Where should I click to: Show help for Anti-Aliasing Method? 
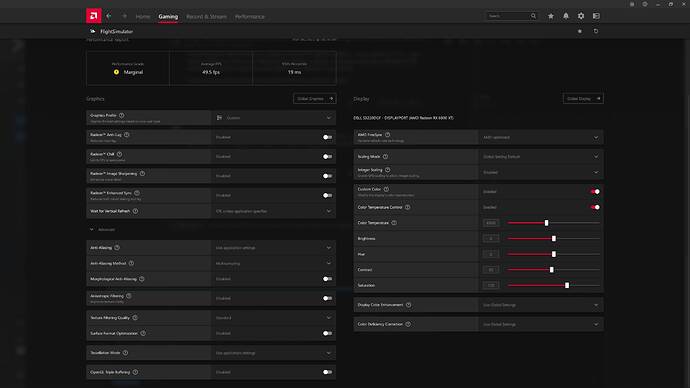131,263
